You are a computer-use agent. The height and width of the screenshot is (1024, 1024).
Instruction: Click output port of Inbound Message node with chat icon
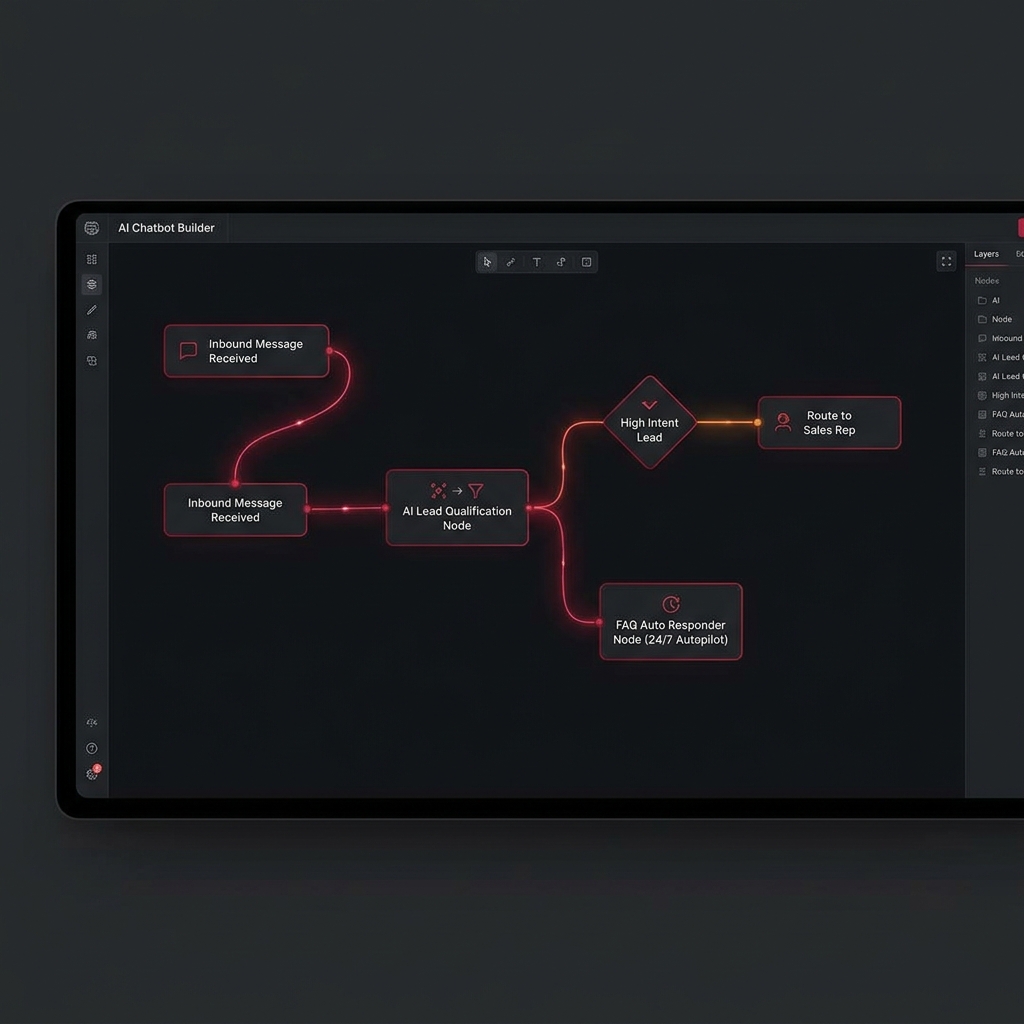point(329,351)
